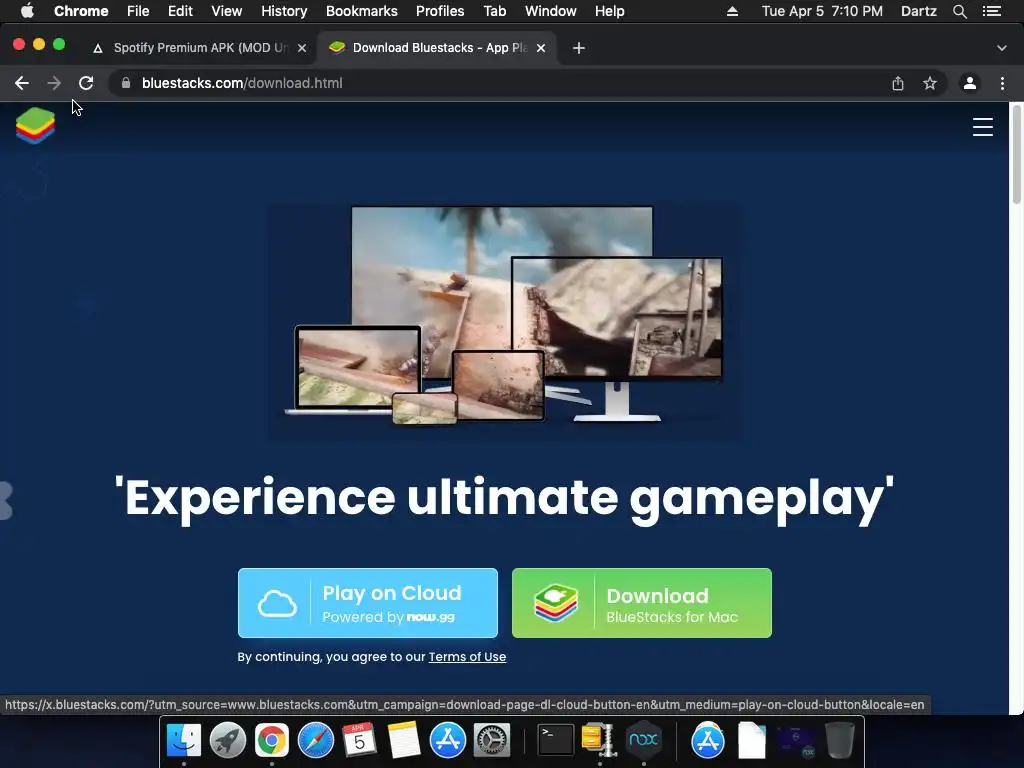The width and height of the screenshot is (1024, 768).
Task: Open the Tab menu
Action: click(494, 11)
